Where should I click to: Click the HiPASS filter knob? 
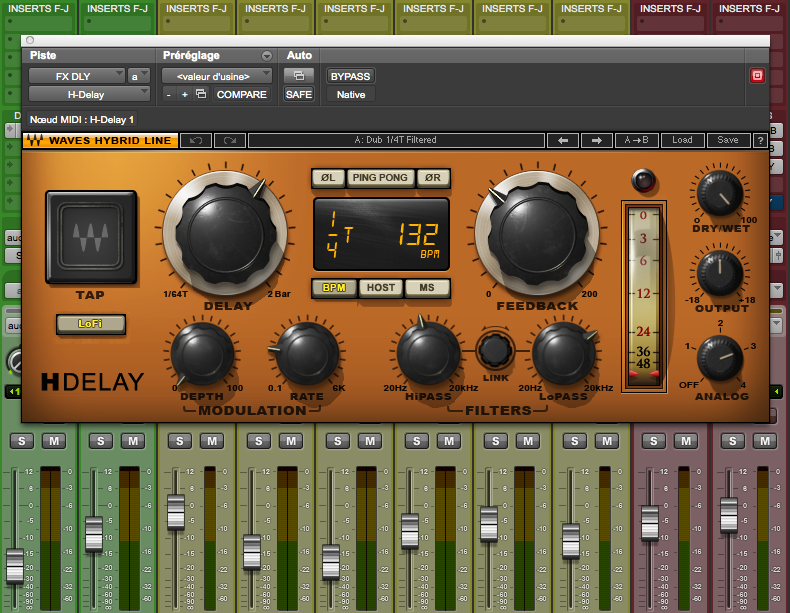pyautogui.click(x=428, y=355)
